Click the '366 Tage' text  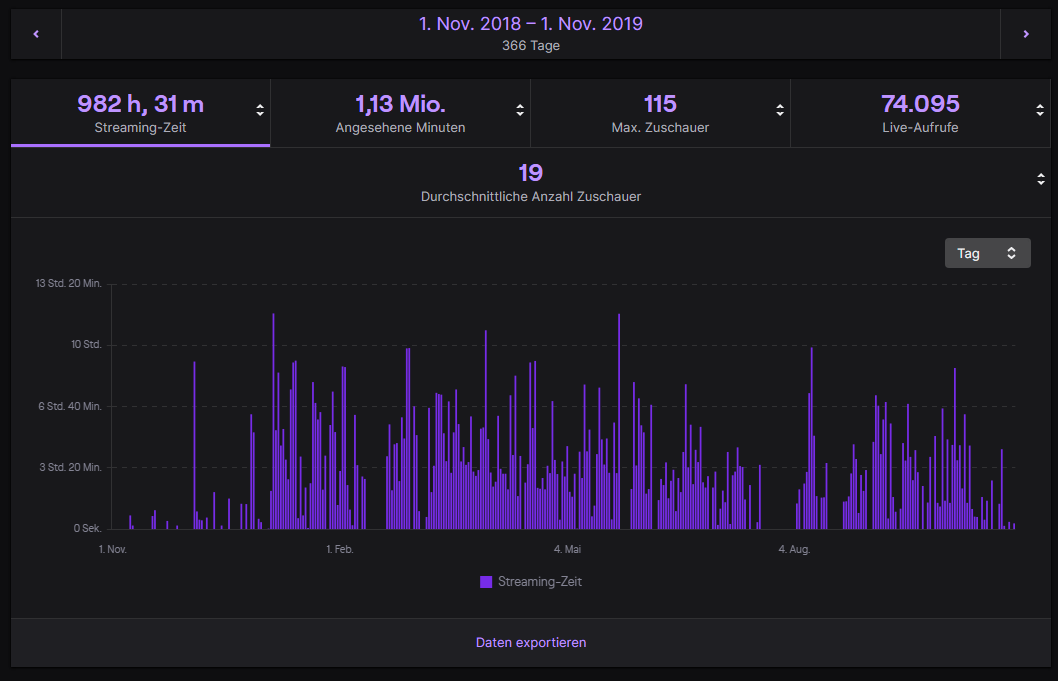tap(531, 46)
